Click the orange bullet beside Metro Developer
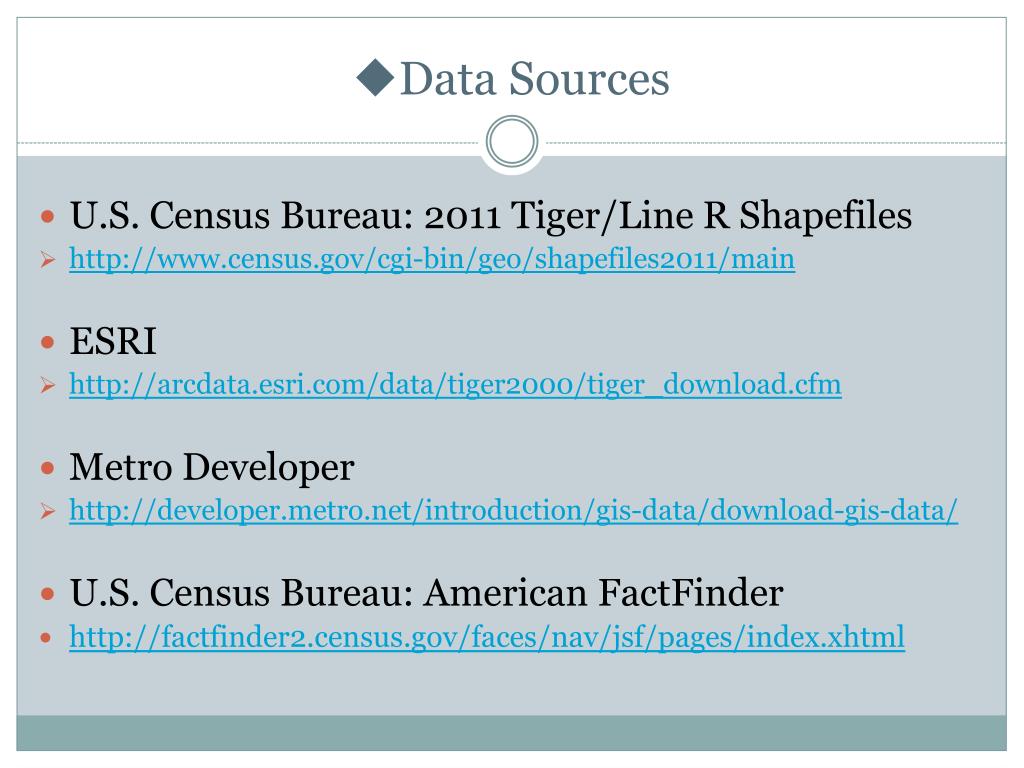The image size is (1024, 768). pyautogui.click(x=47, y=468)
